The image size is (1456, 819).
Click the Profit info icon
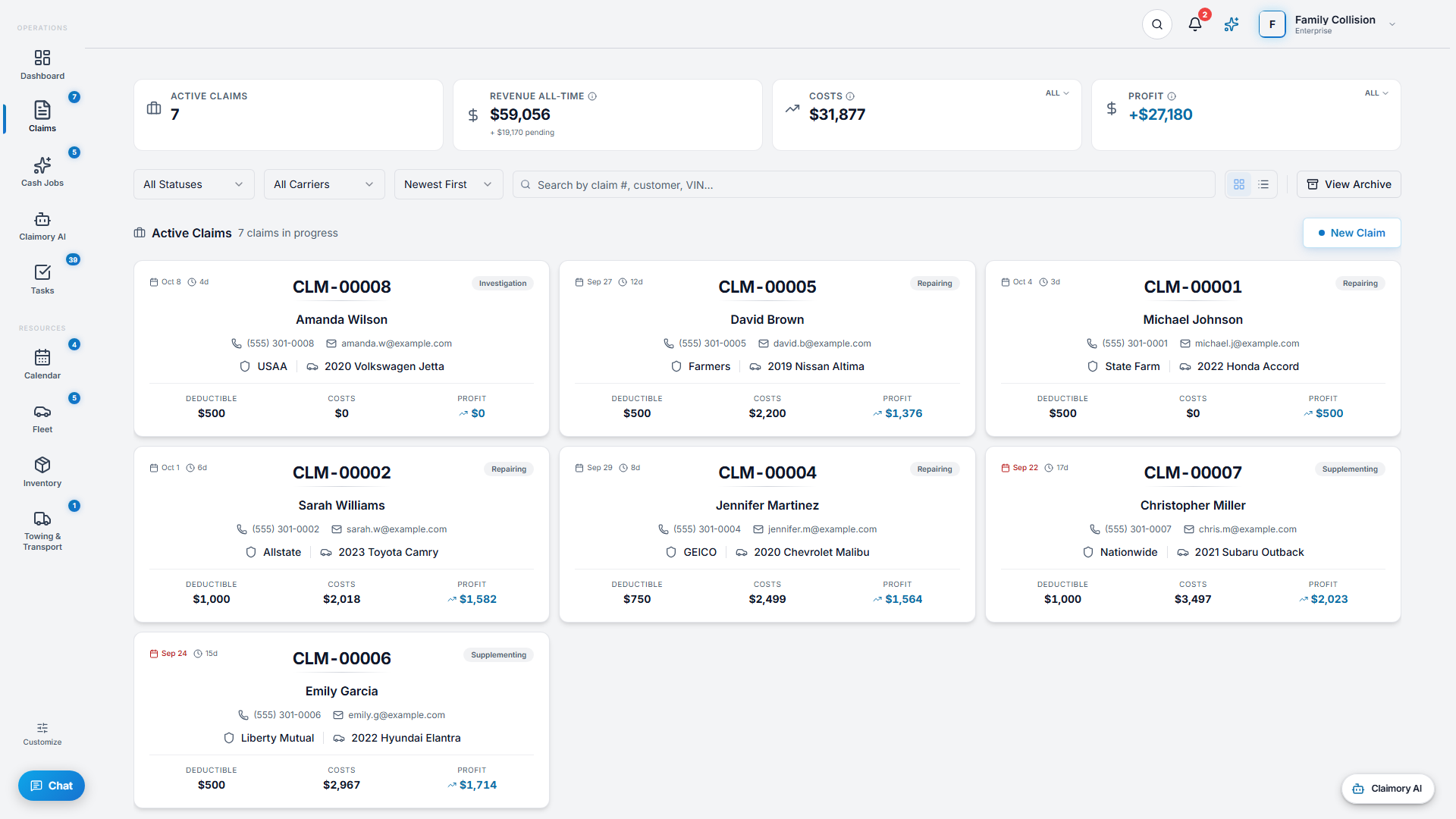tap(1172, 96)
